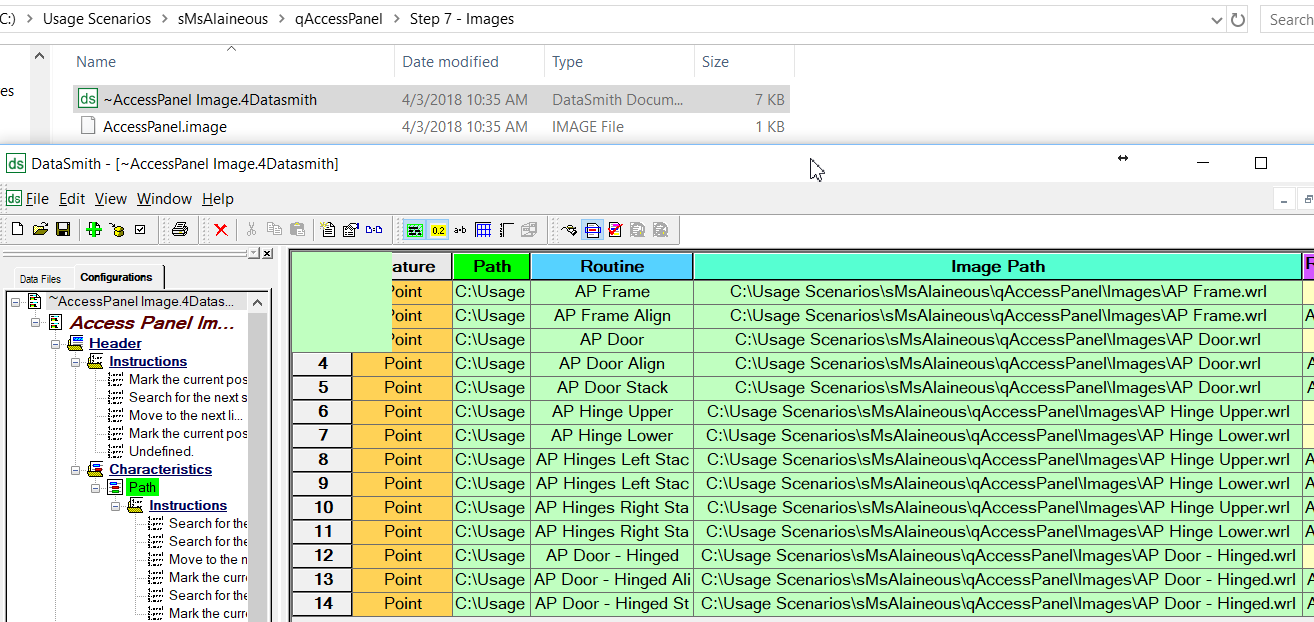
Task: Toggle the yellow 0.2 decimals button
Action: click(438, 230)
